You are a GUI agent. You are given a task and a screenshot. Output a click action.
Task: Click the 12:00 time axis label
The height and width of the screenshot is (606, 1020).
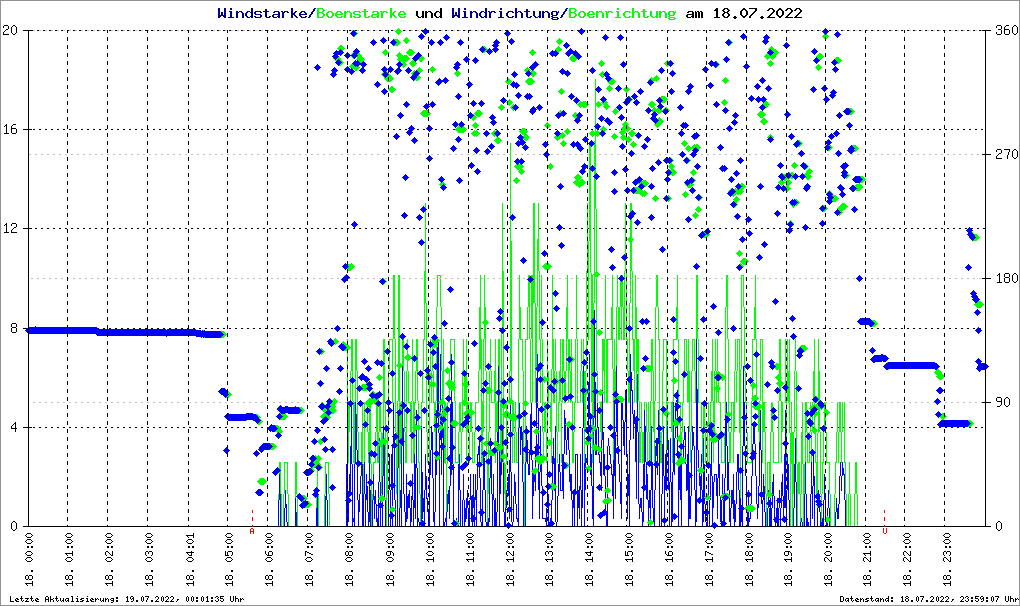tap(509, 560)
